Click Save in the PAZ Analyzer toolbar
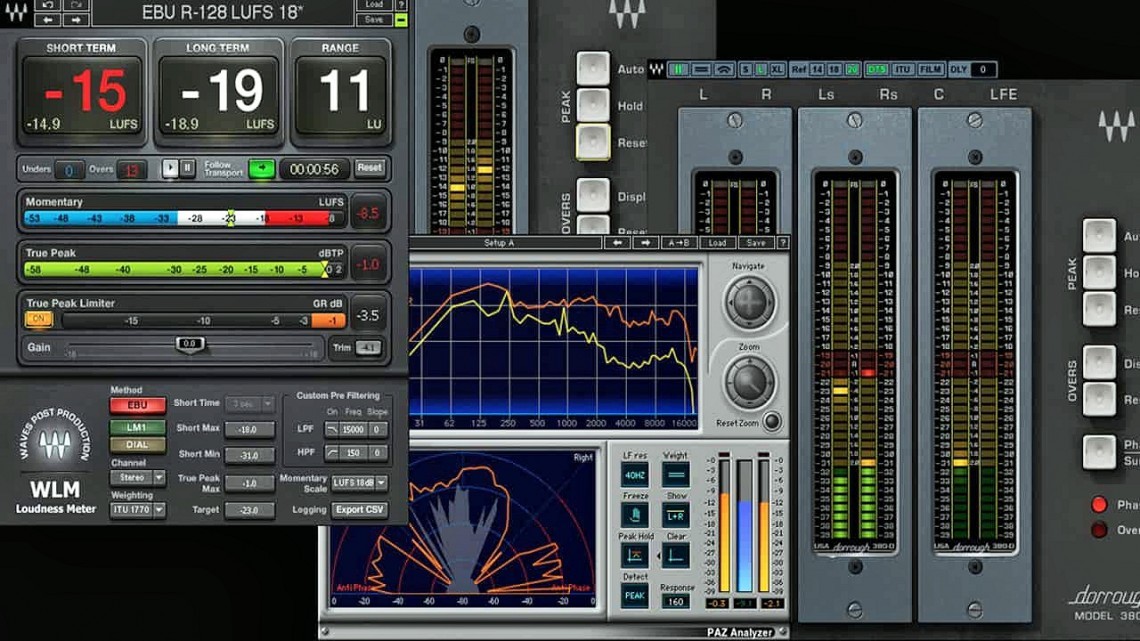 [x=755, y=243]
